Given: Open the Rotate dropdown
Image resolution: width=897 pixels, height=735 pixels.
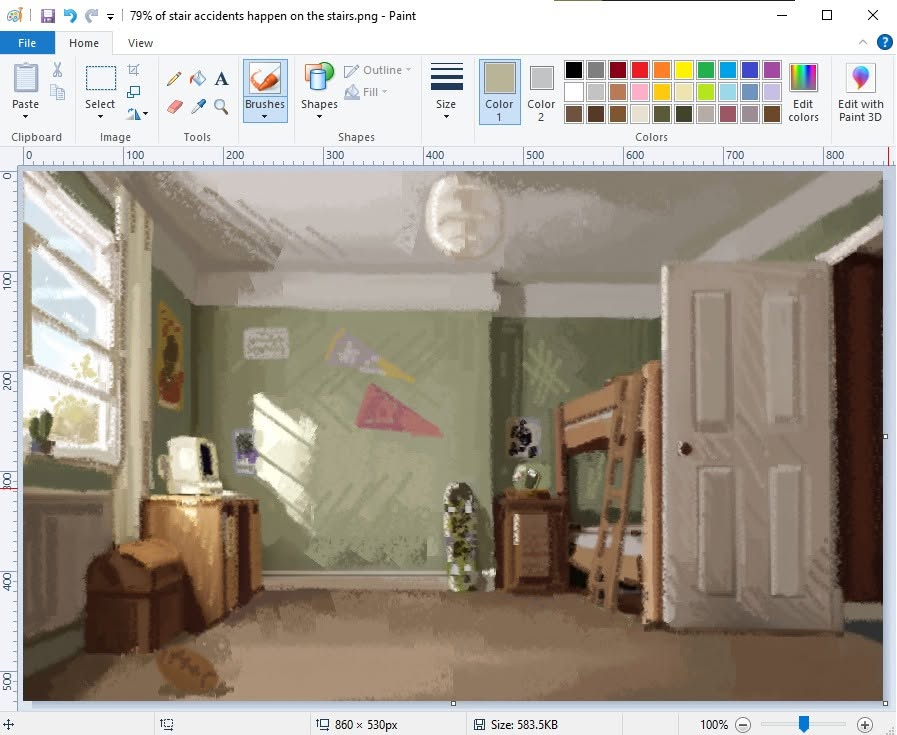Looking at the screenshot, I should (137, 114).
